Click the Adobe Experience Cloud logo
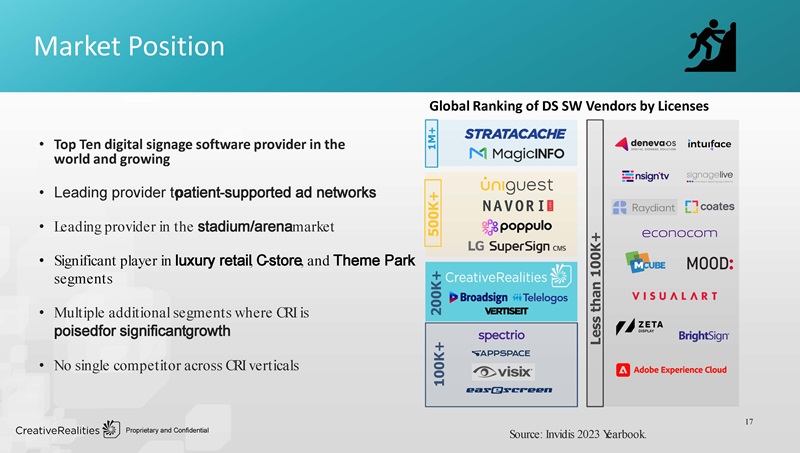The height and width of the screenshot is (453, 800). click(671, 370)
